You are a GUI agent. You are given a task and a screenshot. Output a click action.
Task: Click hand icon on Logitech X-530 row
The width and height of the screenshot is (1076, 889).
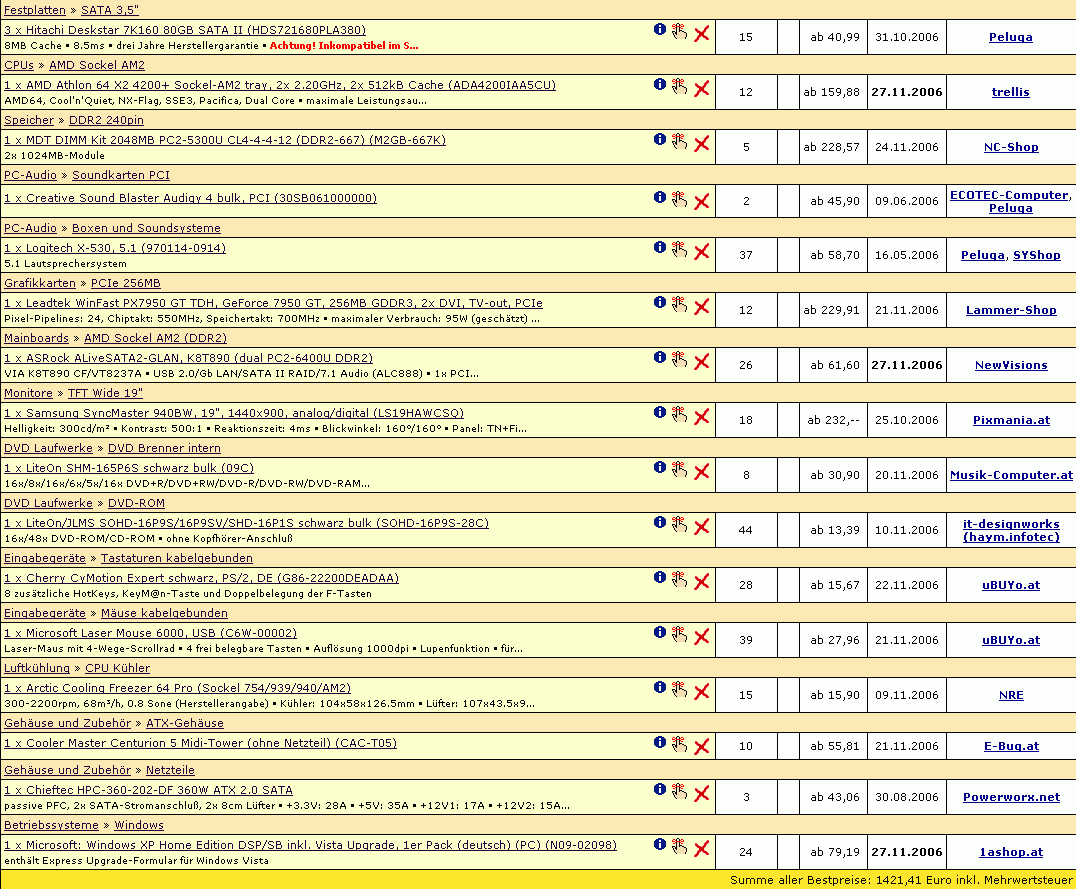679,249
